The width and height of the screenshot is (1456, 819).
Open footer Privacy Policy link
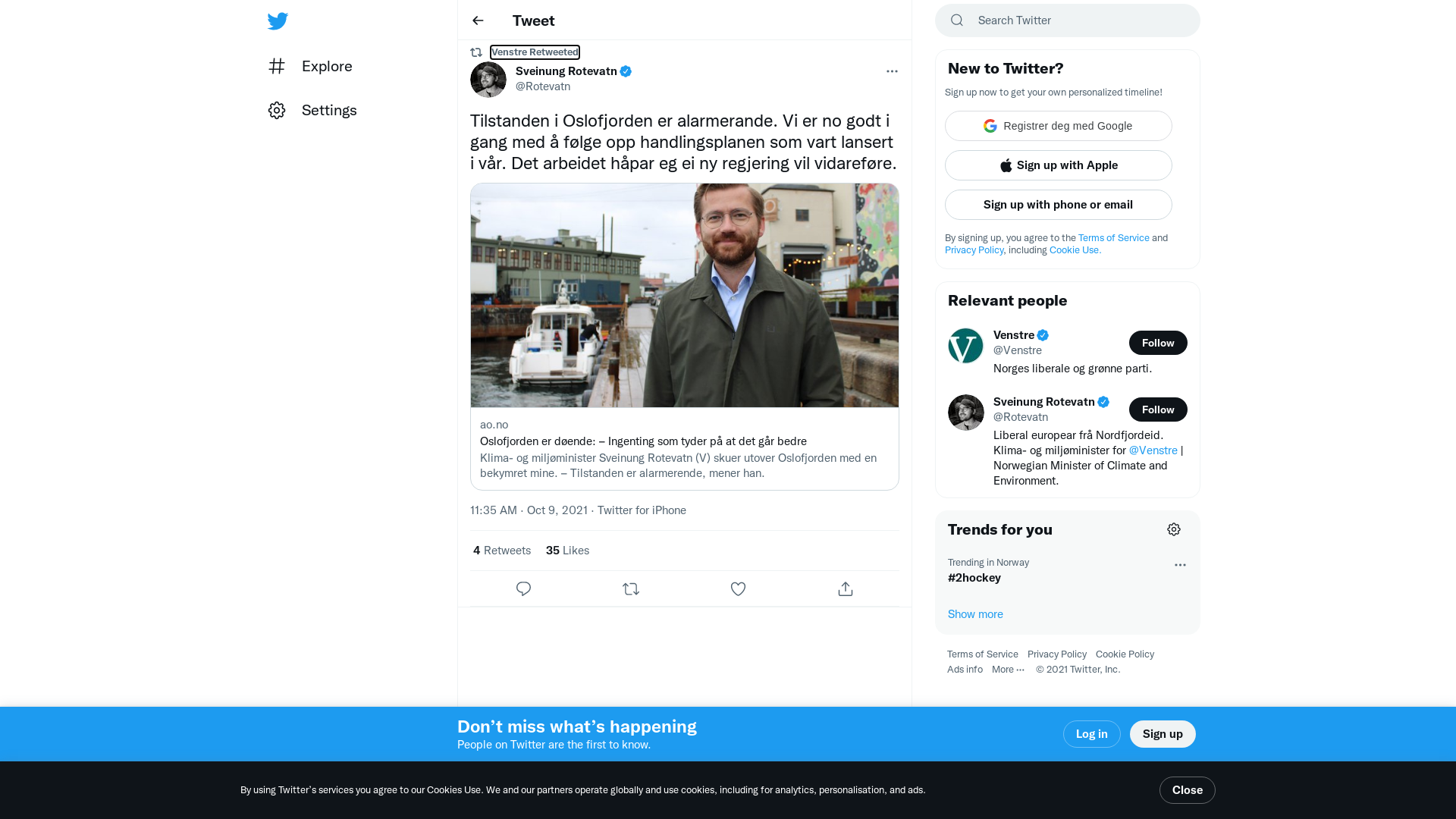pos(1057,654)
